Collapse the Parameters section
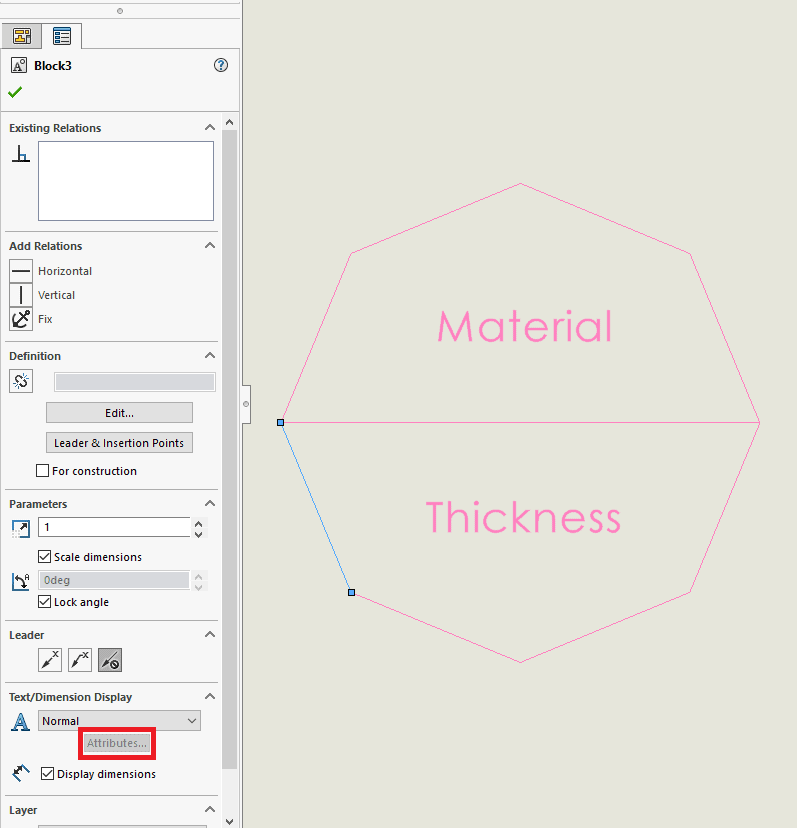 (x=210, y=503)
